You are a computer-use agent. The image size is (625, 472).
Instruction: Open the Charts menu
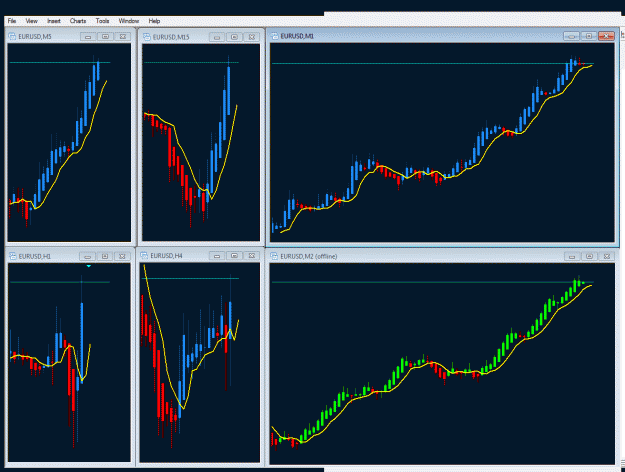point(78,21)
